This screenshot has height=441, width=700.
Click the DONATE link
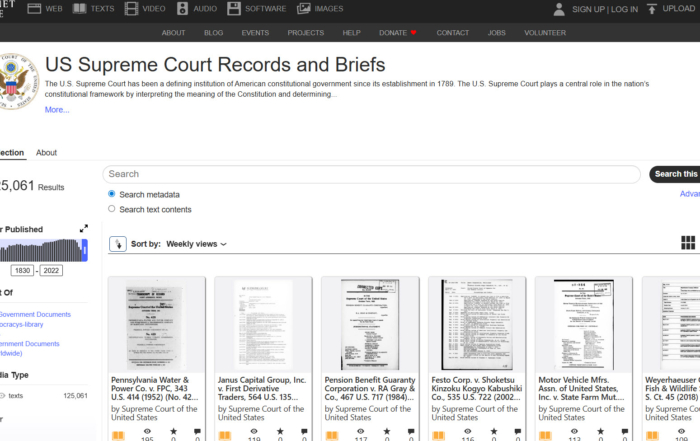(x=393, y=33)
